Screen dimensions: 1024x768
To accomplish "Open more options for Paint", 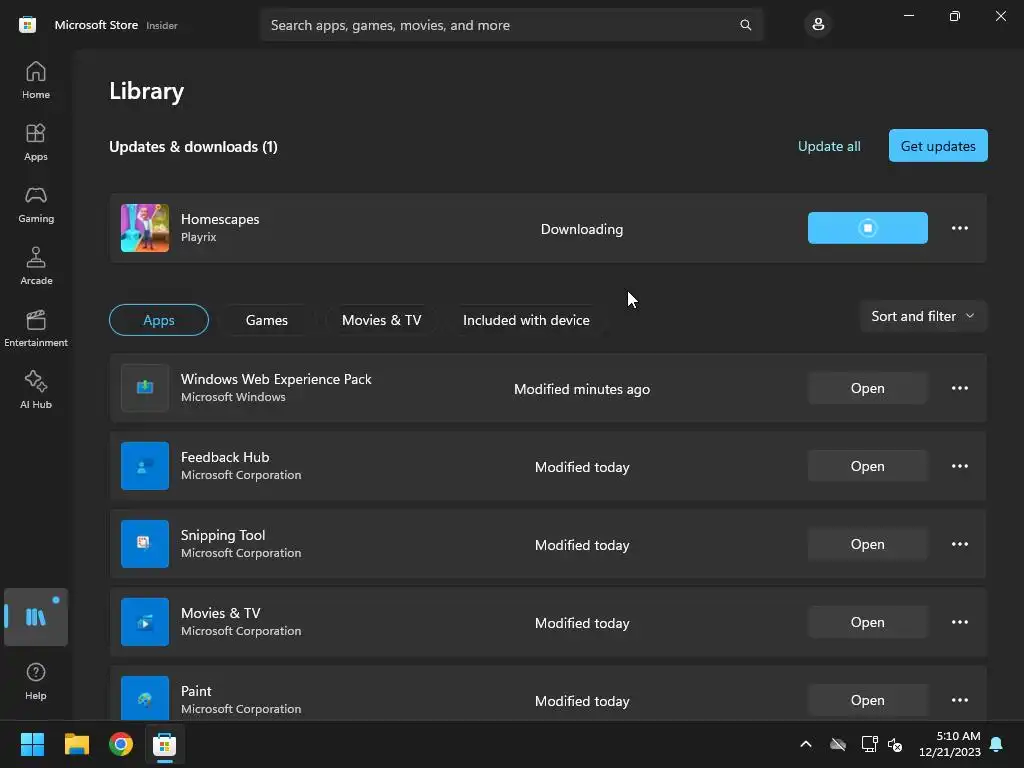I will pyautogui.click(x=959, y=700).
